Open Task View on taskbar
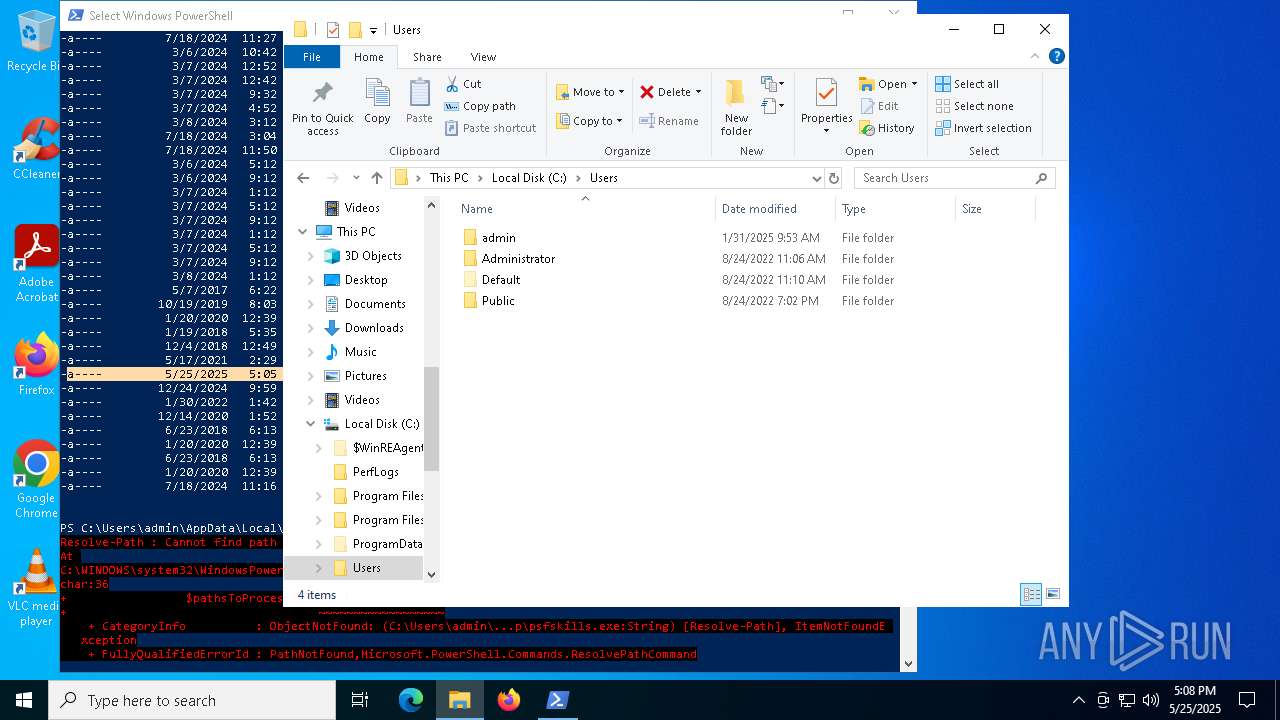The image size is (1280, 720). coord(360,700)
